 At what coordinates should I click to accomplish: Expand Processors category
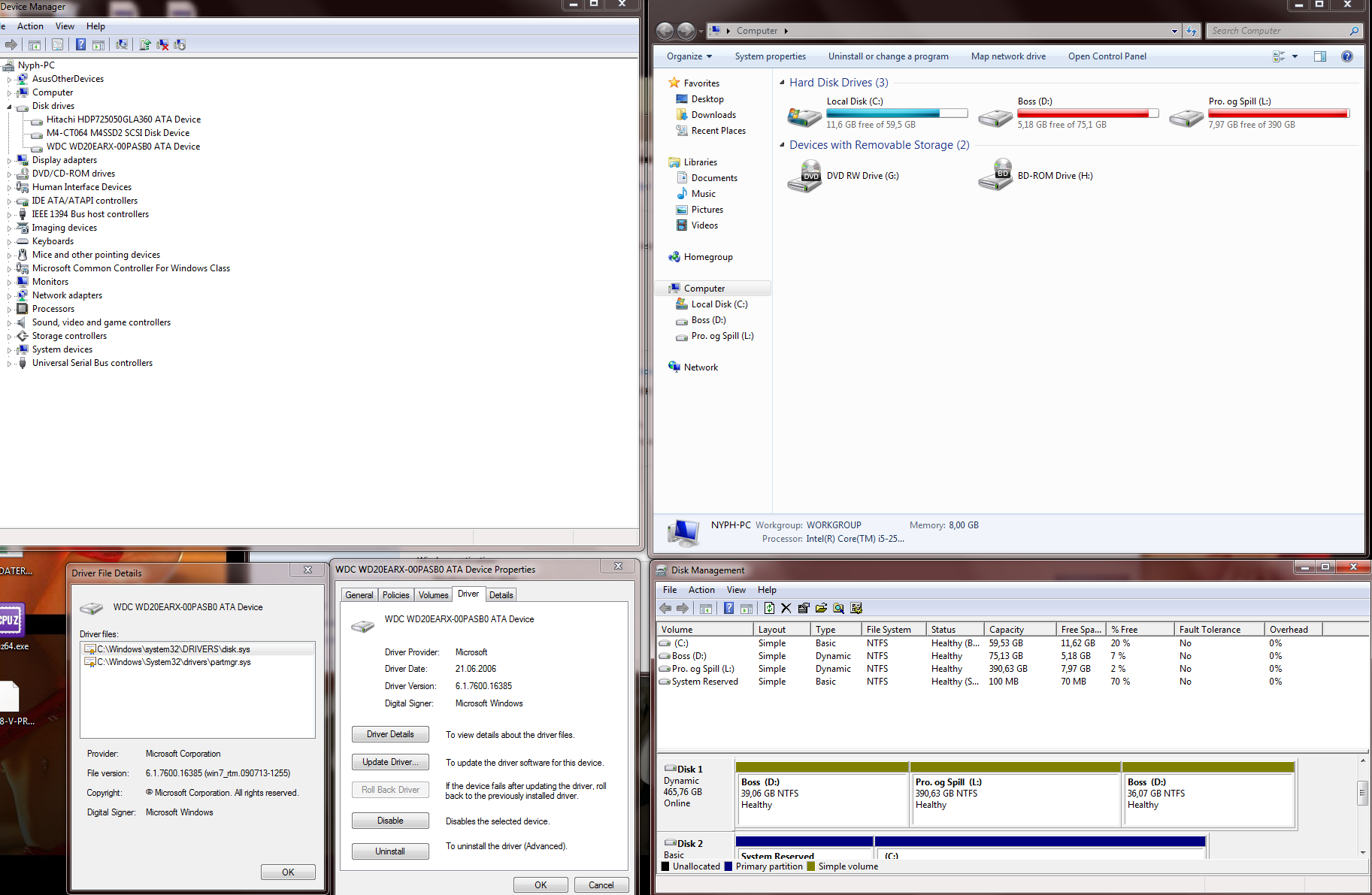[10, 310]
